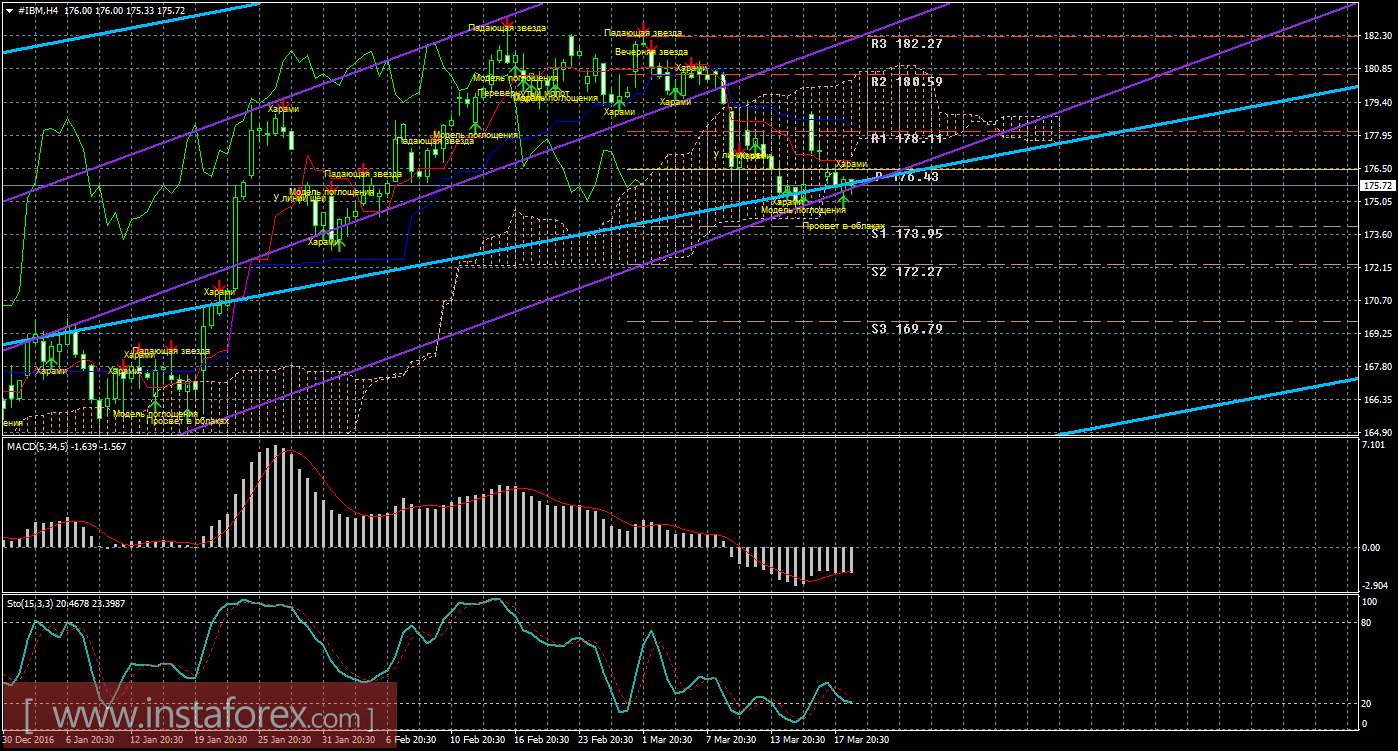Click green arrow above 'Просвет в облаках' near pivot
Viewport: 1398px width, 751px height.
(x=843, y=201)
